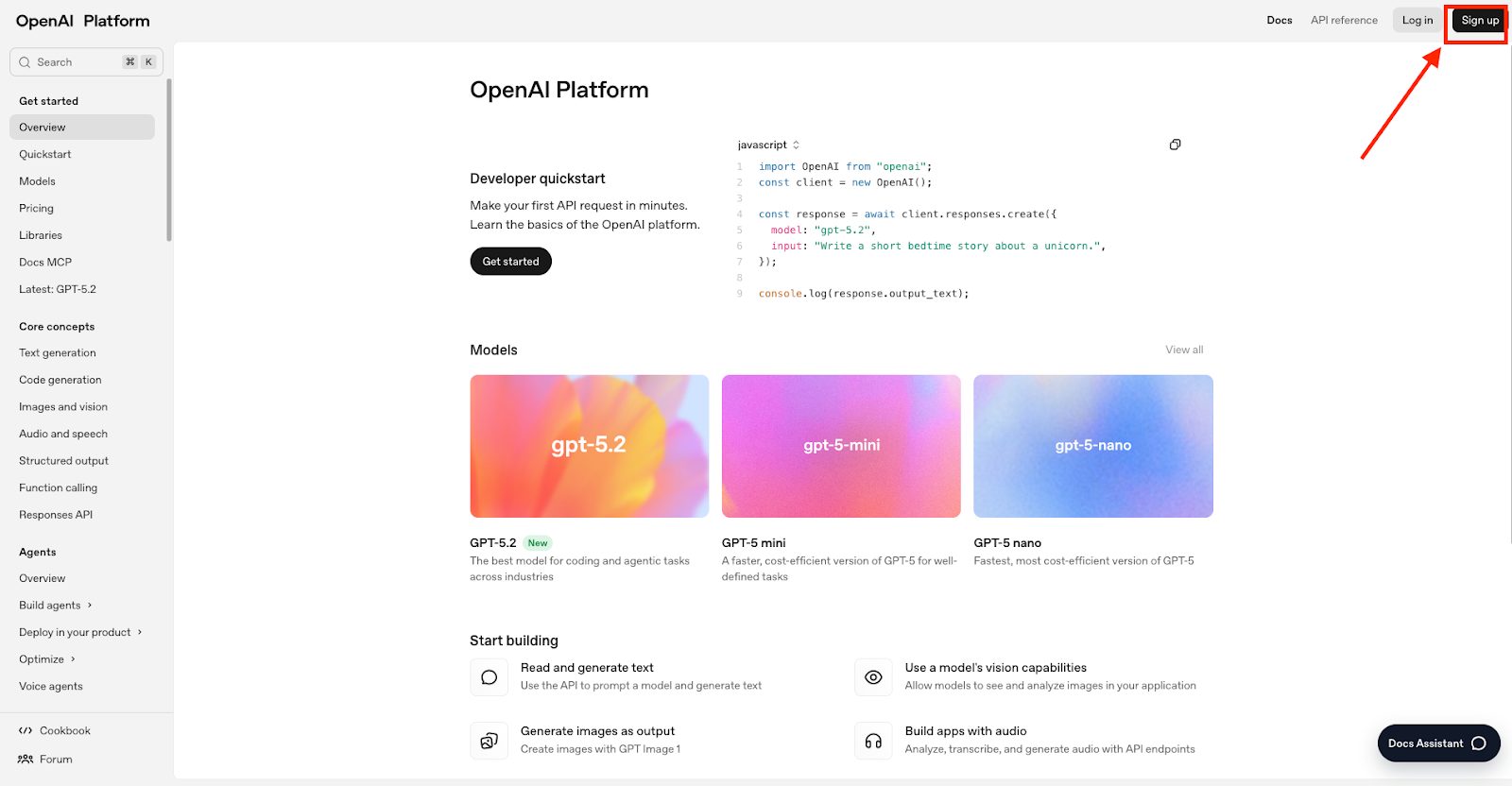Screen dimensions: 1512x786
Task: Click Generate images as output heading
Action: point(597,731)
